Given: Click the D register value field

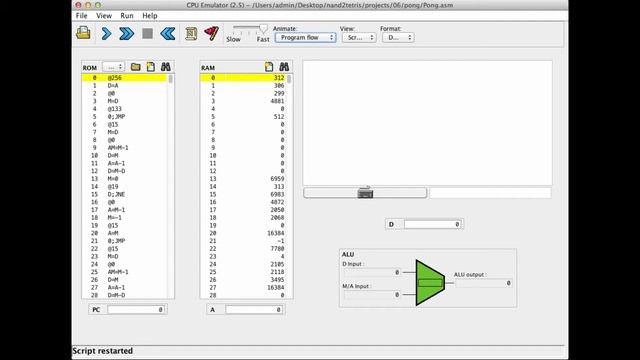Looking at the screenshot, I should tap(433, 224).
